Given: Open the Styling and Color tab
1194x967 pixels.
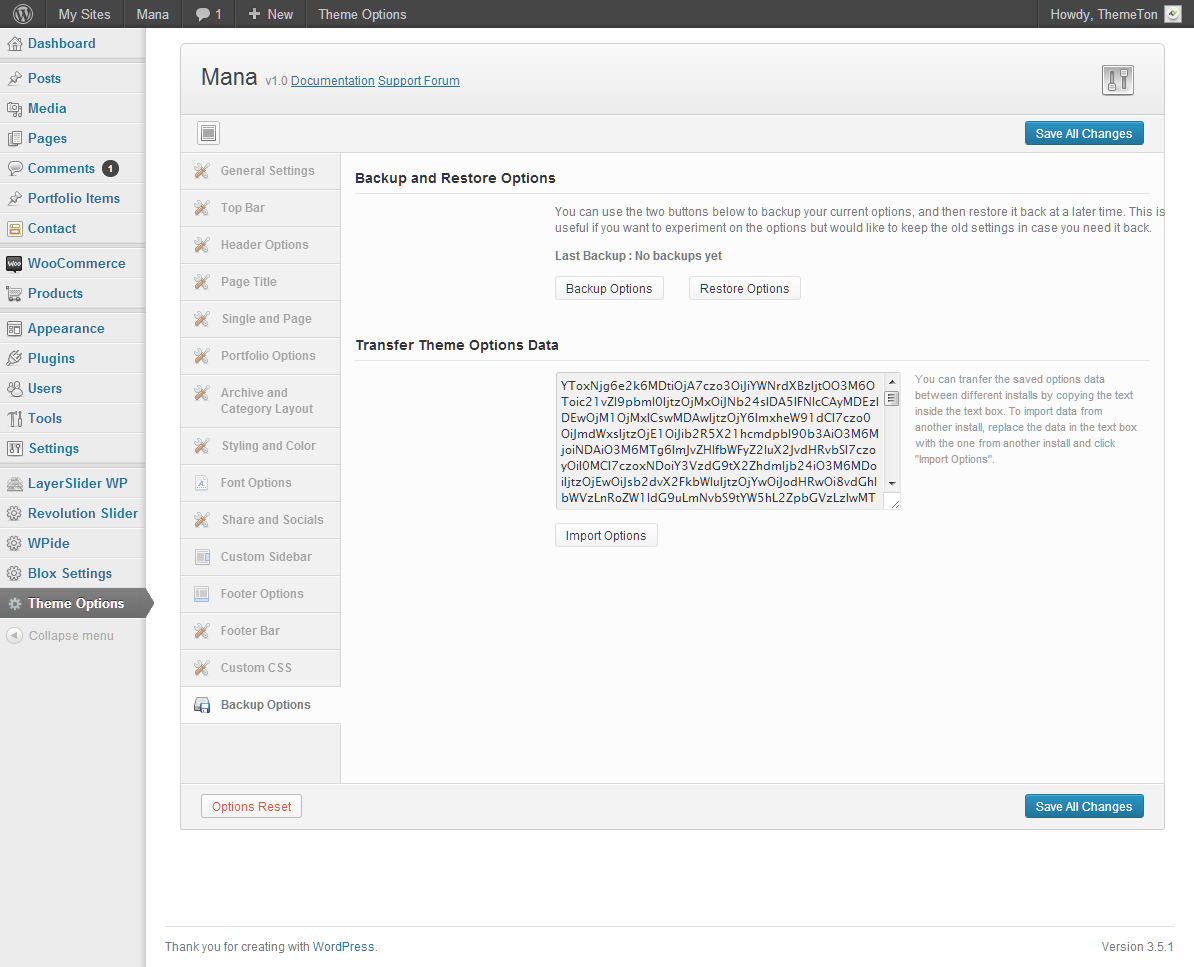Looking at the screenshot, I should 267,446.
